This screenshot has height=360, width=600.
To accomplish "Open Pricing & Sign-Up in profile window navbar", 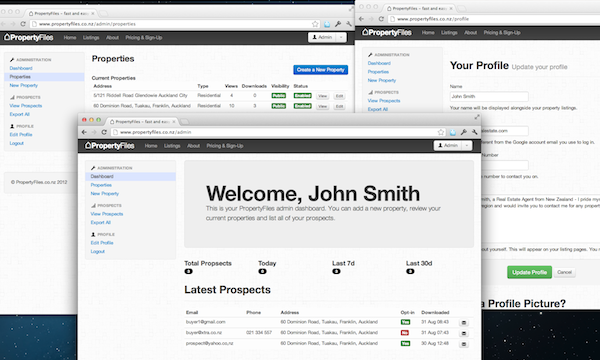I will (502, 33).
